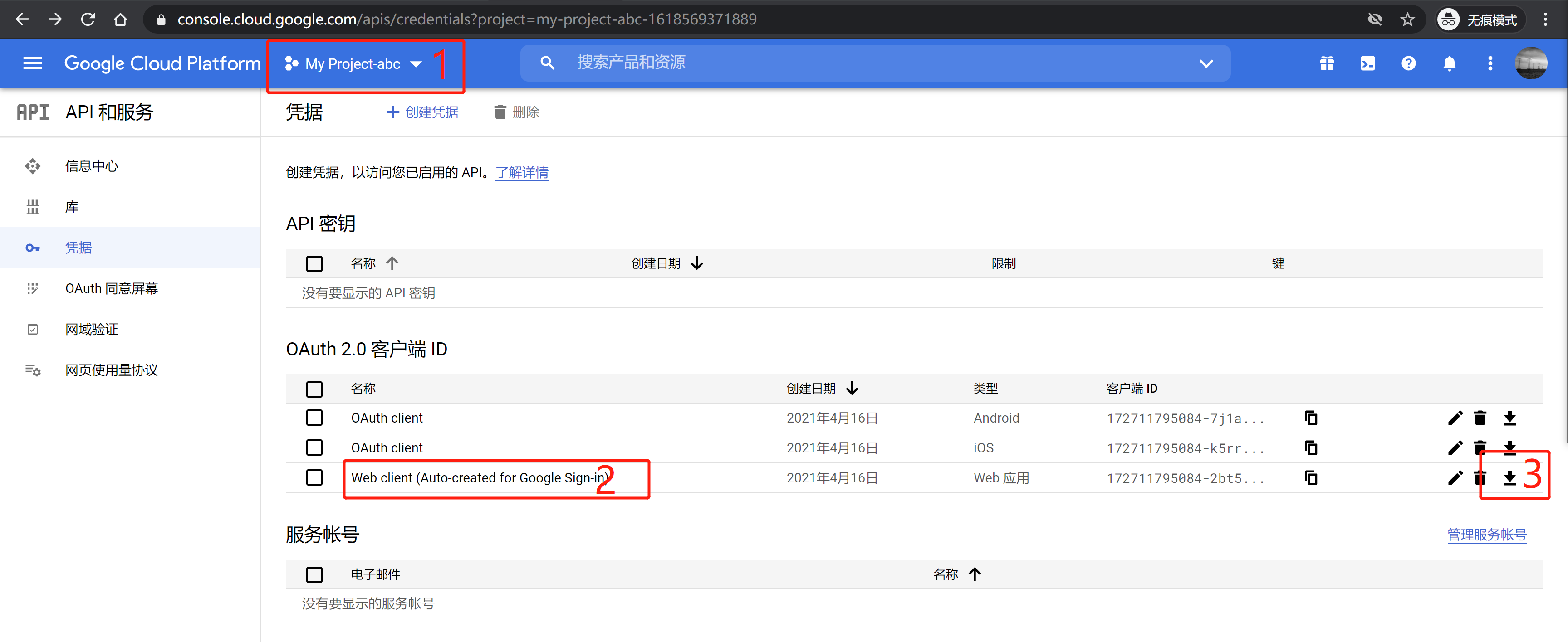Open console settings three-dot menu
The image size is (1568, 642).
(x=1490, y=63)
